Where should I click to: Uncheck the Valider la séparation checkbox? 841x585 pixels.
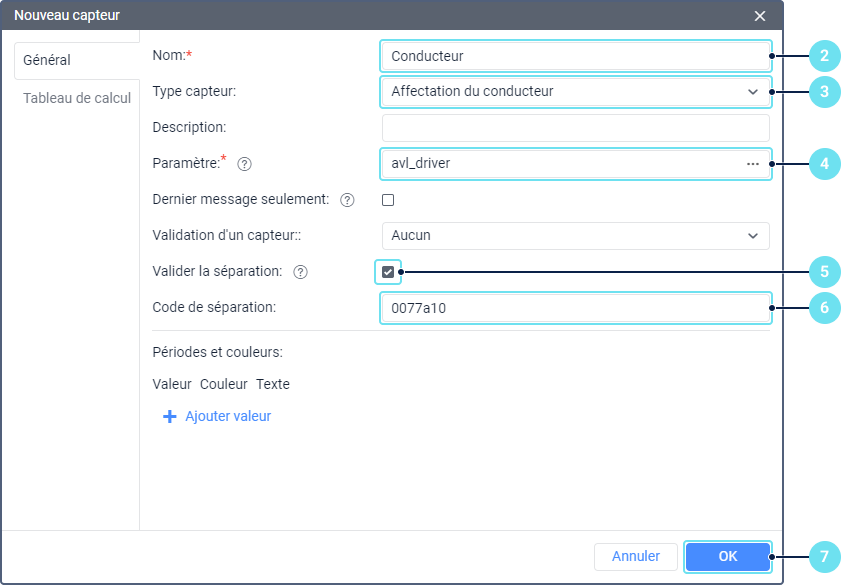[x=388, y=272]
